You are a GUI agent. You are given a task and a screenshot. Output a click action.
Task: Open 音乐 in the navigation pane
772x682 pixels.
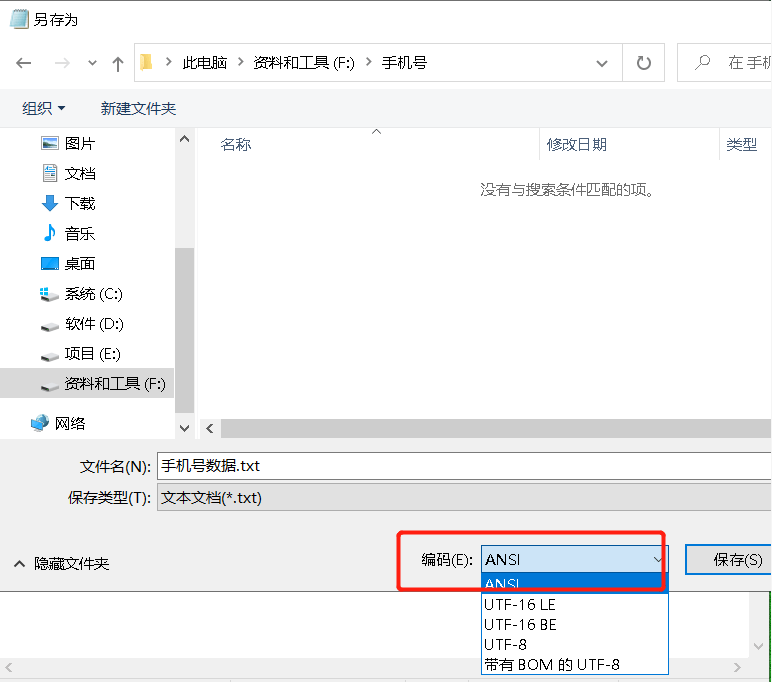pos(80,233)
